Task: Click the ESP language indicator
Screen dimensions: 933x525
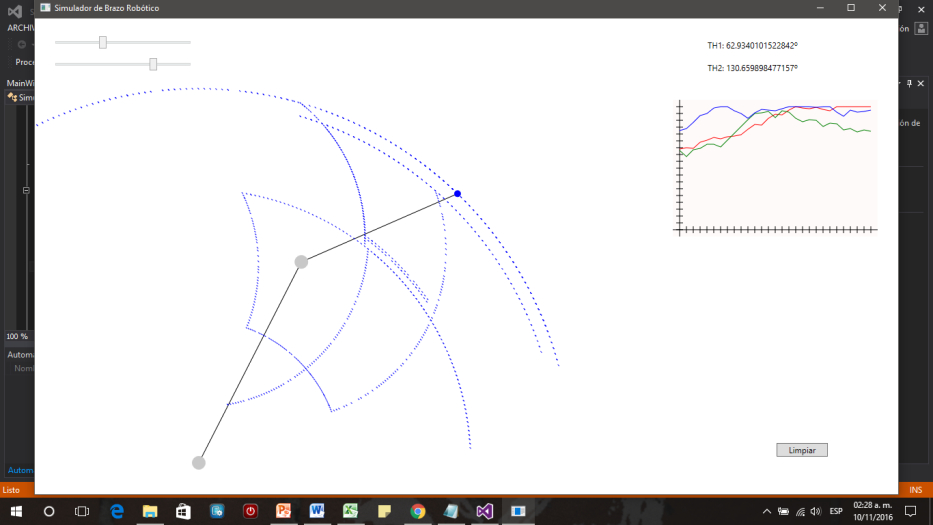Action: point(836,511)
